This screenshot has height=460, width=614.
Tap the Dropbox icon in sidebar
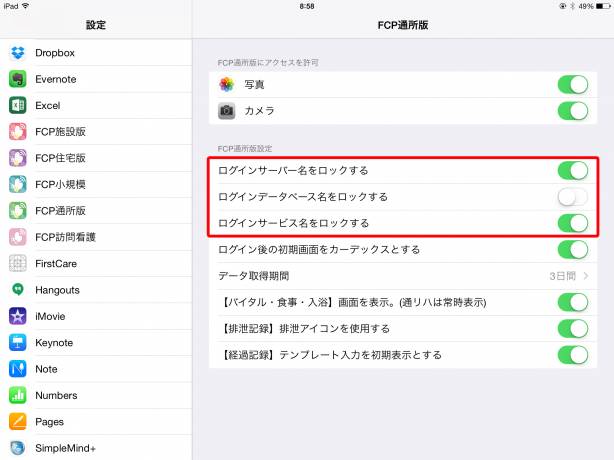[x=17, y=53]
